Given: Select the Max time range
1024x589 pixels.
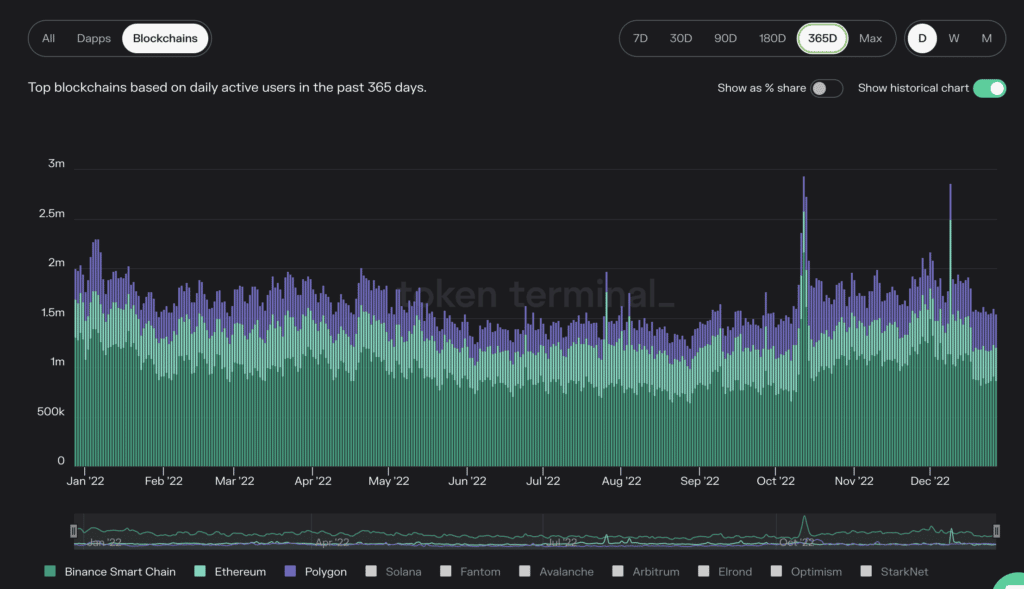Looking at the screenshot, I should [x=870, y=38].
